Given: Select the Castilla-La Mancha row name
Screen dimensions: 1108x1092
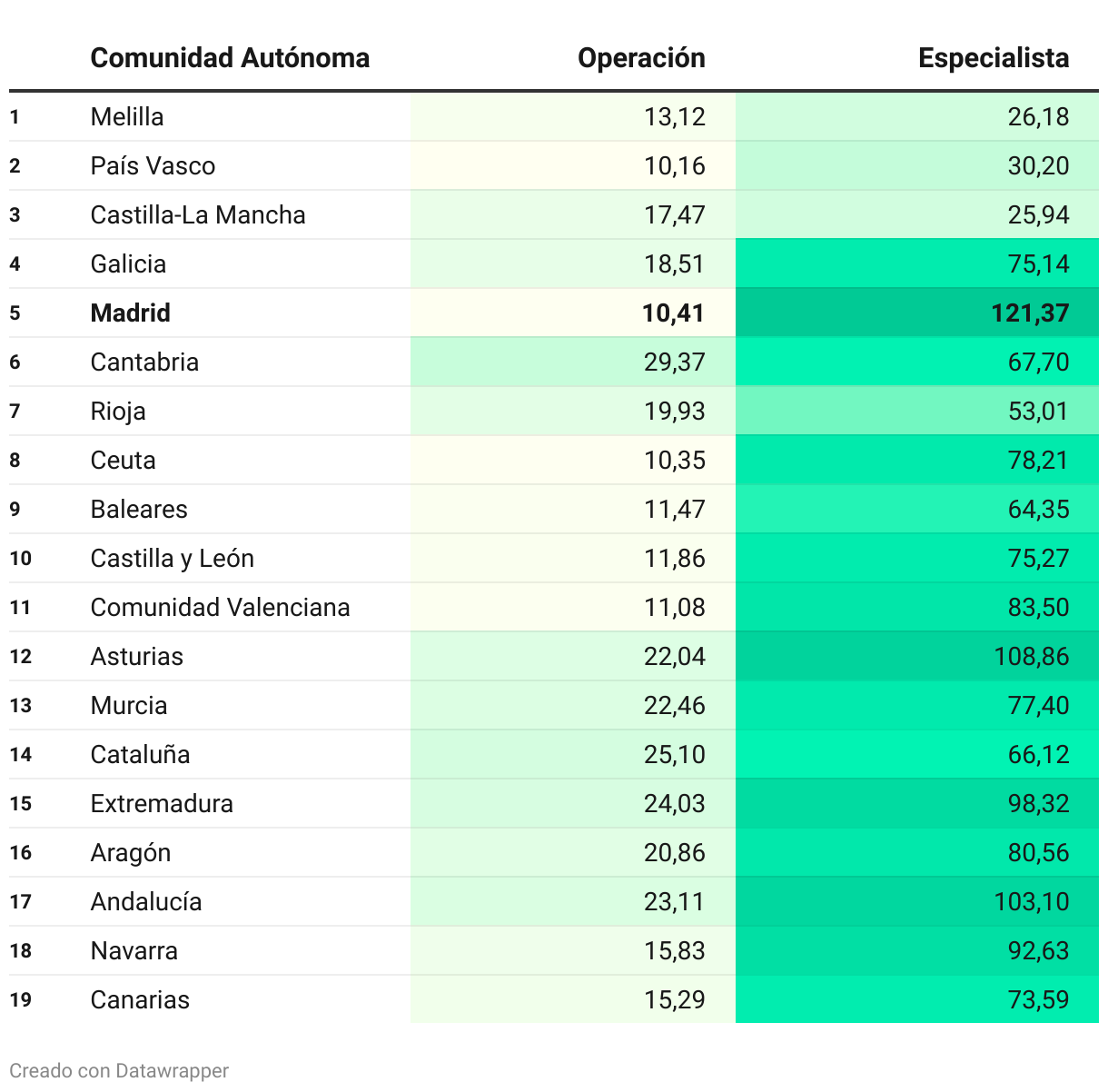Looking at the screenshot, I should coord(198,215).
